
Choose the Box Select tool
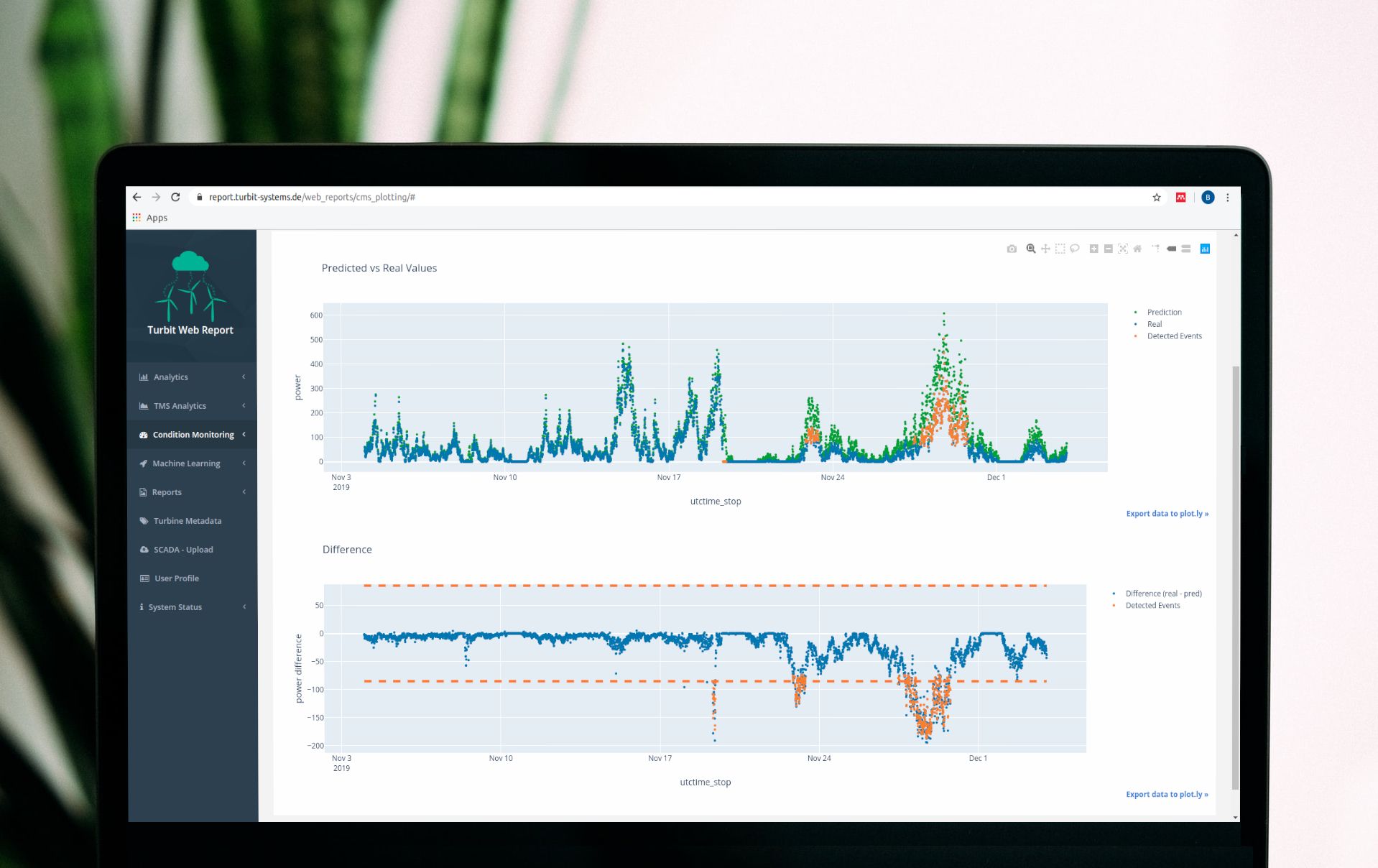click(1060, 249)
